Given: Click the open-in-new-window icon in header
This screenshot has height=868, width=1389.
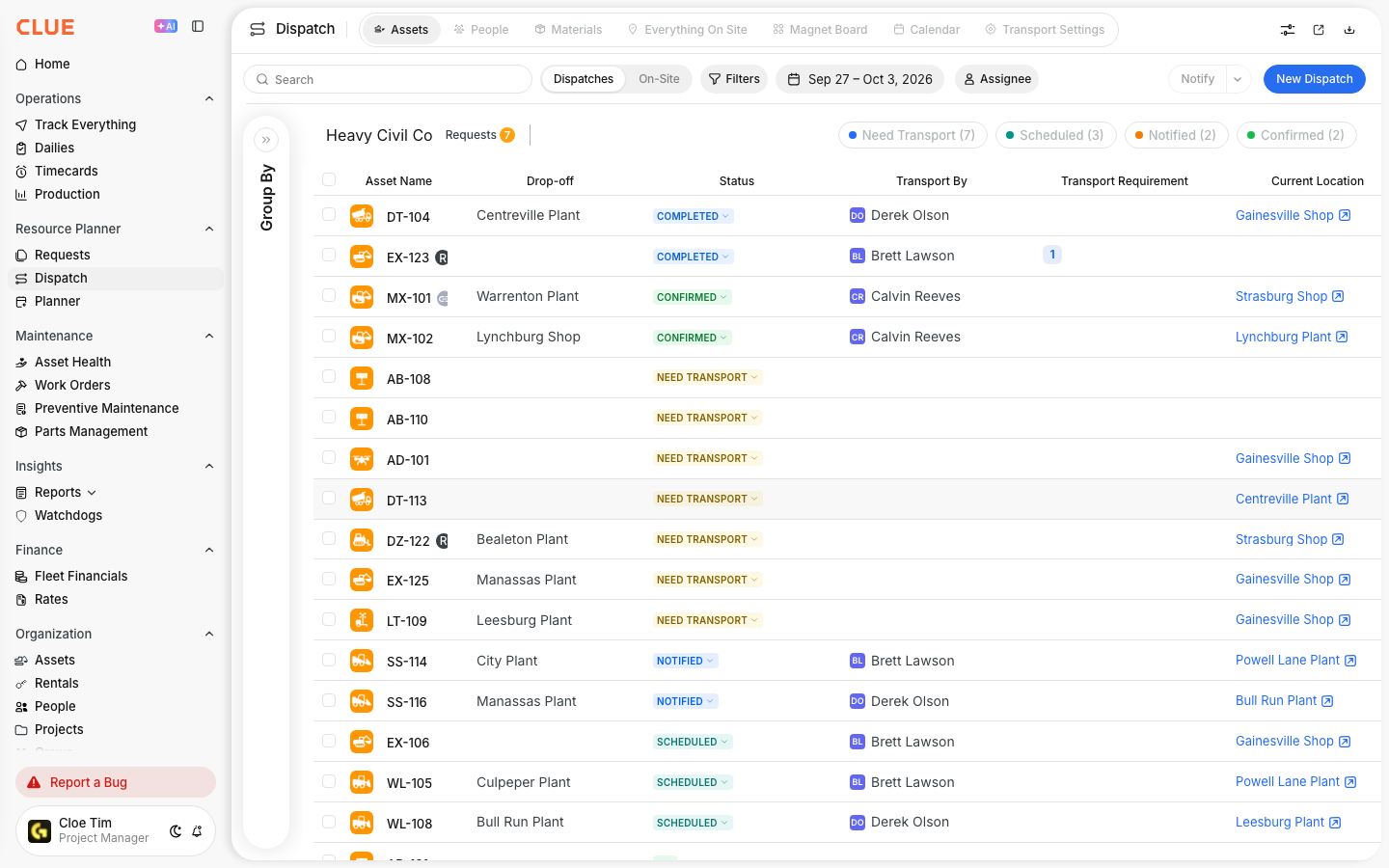Looking at the screenshot, I should pos(1319,30).
